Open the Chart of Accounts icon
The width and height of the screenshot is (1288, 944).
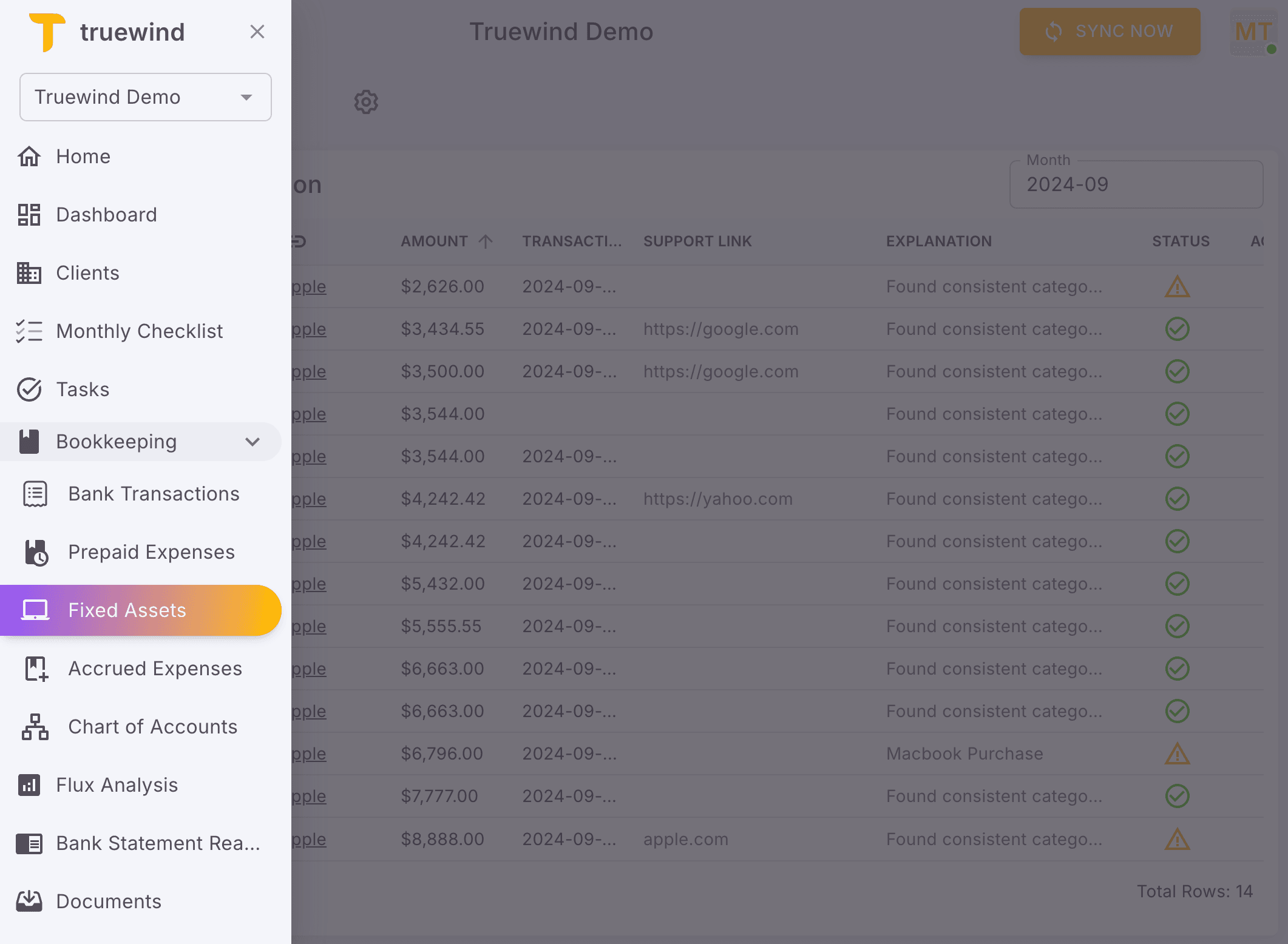coord(36,726)
